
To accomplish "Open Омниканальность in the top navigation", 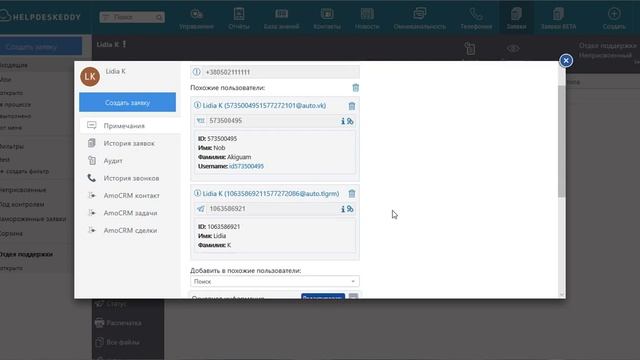I will (420, 19).
